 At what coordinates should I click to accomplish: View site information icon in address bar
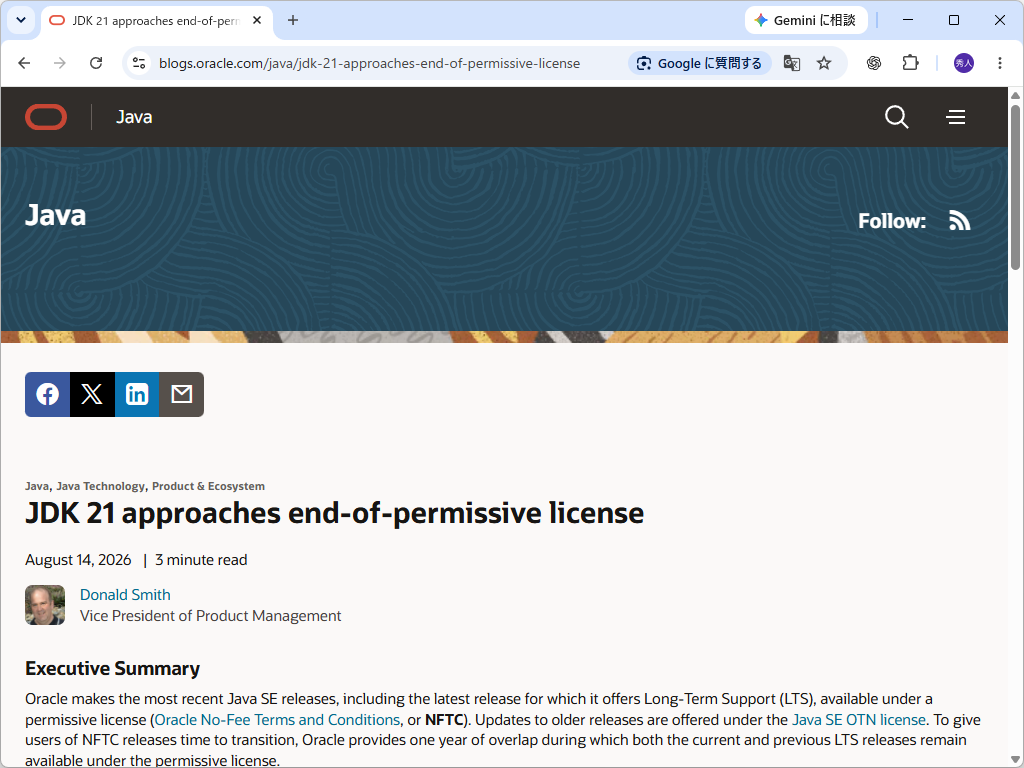[139, 63]
